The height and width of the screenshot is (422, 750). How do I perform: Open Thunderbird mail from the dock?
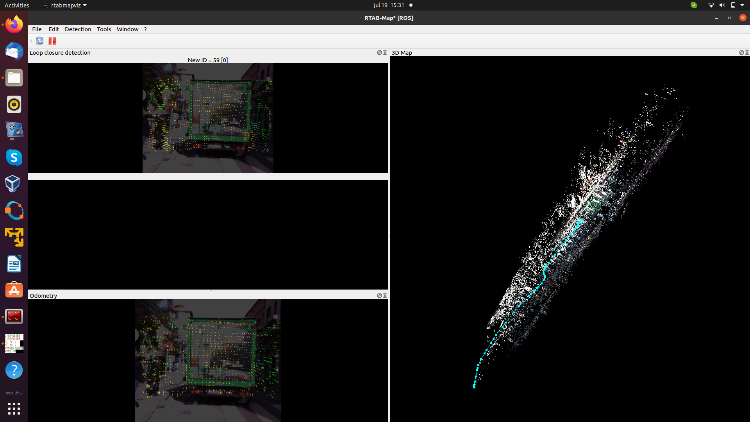[14, 51]
